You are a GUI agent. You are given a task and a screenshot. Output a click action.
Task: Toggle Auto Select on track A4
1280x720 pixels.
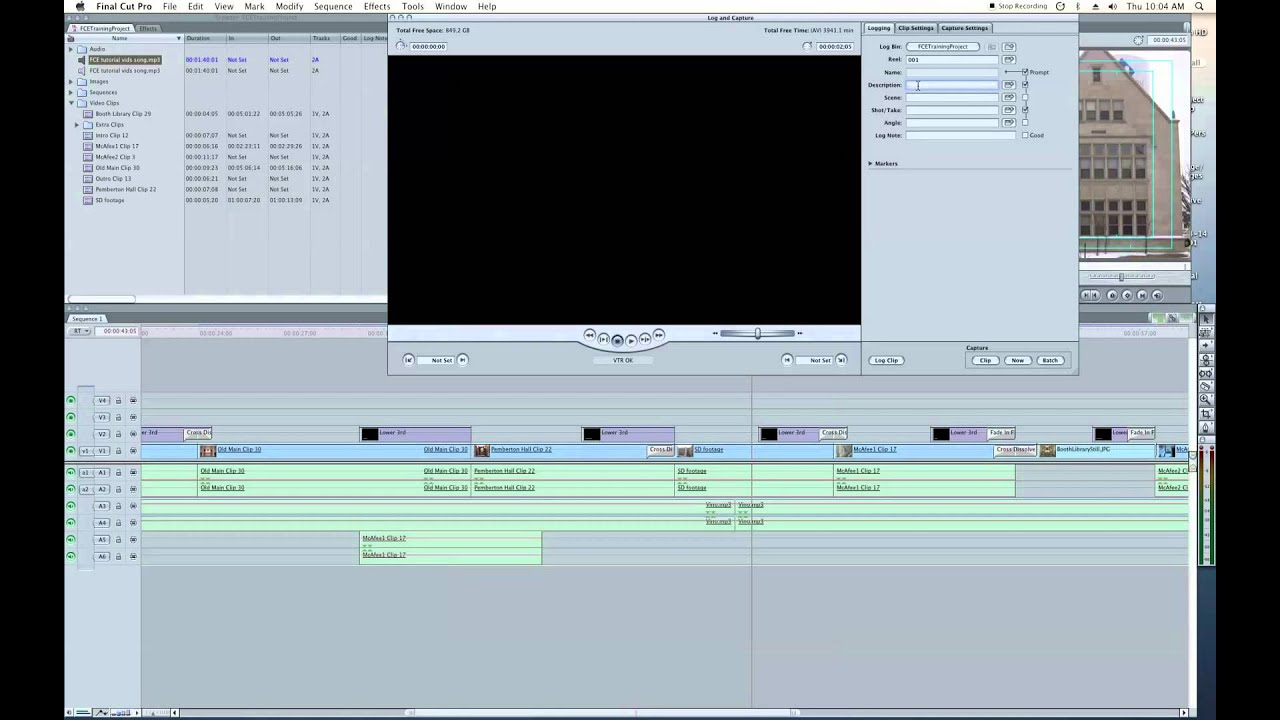[133, 522]
